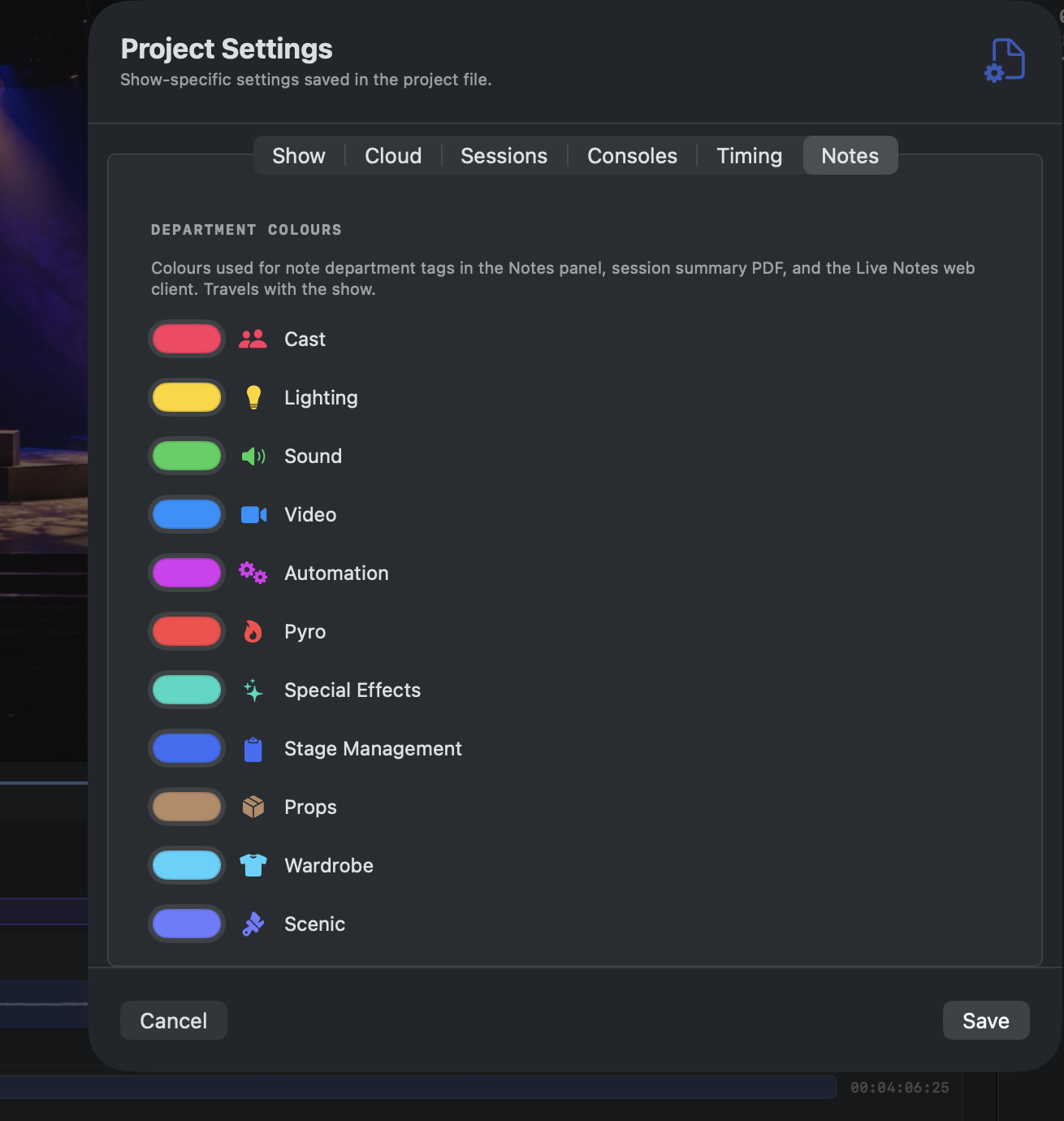The image size is (1064, 1121).
Task: Open the Consoles tab
Action: tap(632, 155)
